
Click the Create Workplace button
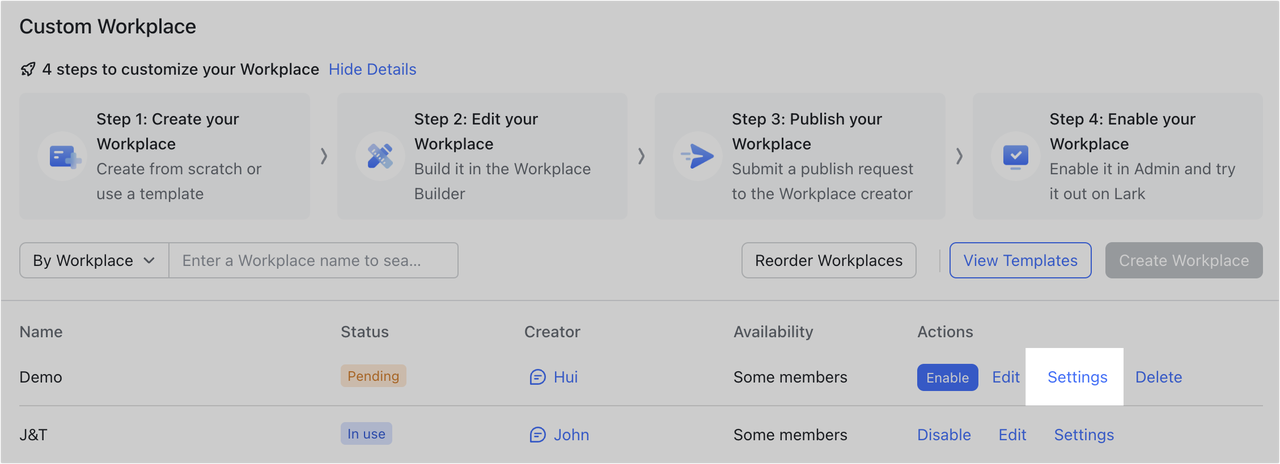pyautogui.click(x=1184, y=260)
